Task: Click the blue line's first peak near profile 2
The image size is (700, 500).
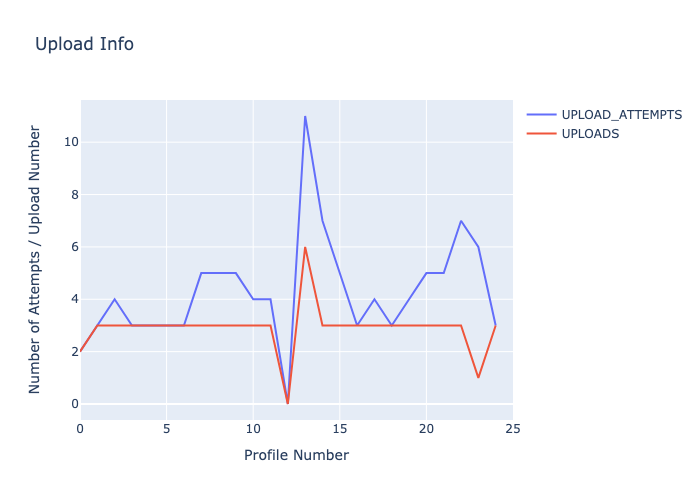Action: (x=115, y=299)
